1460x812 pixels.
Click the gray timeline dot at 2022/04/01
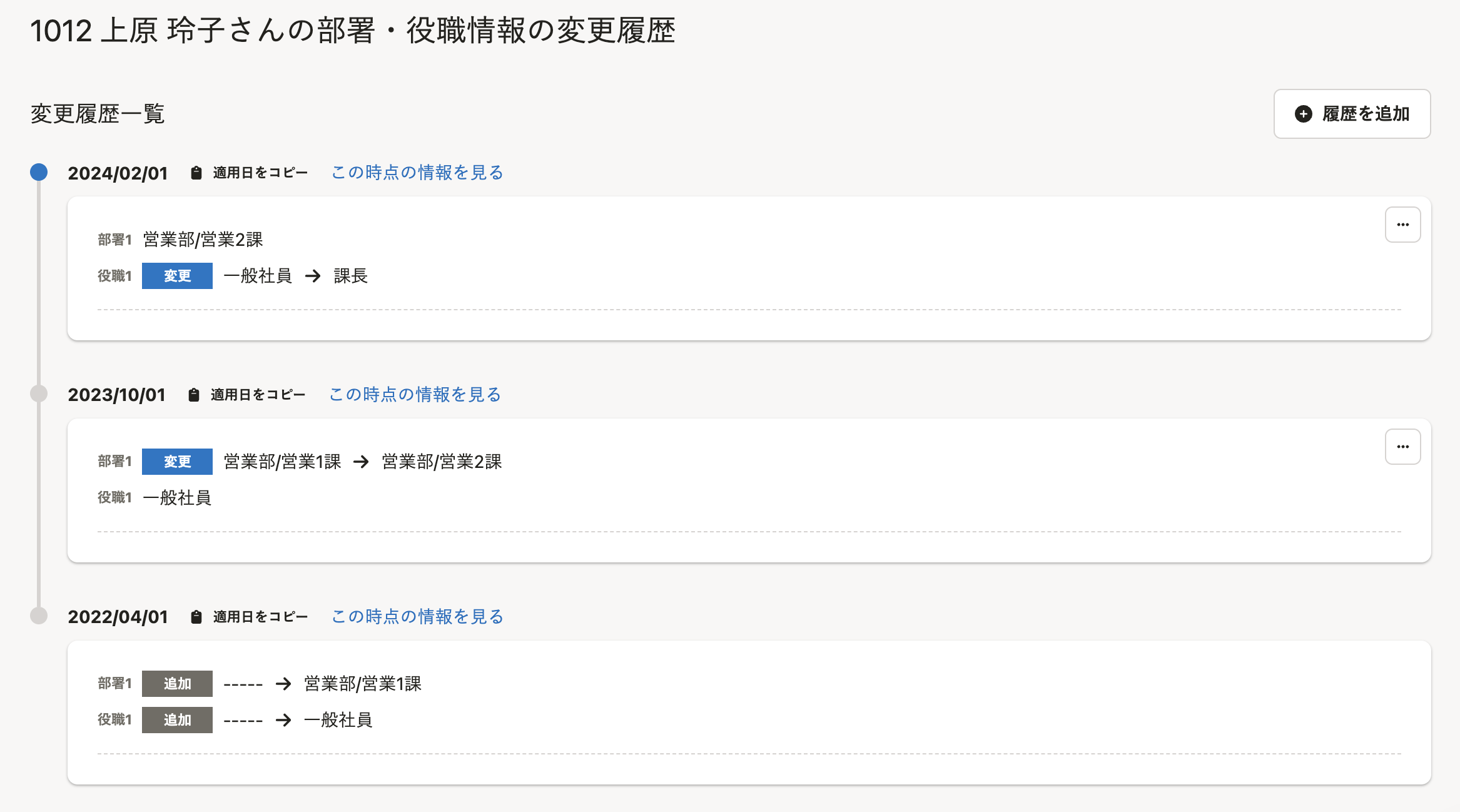[x=39, y=616]
